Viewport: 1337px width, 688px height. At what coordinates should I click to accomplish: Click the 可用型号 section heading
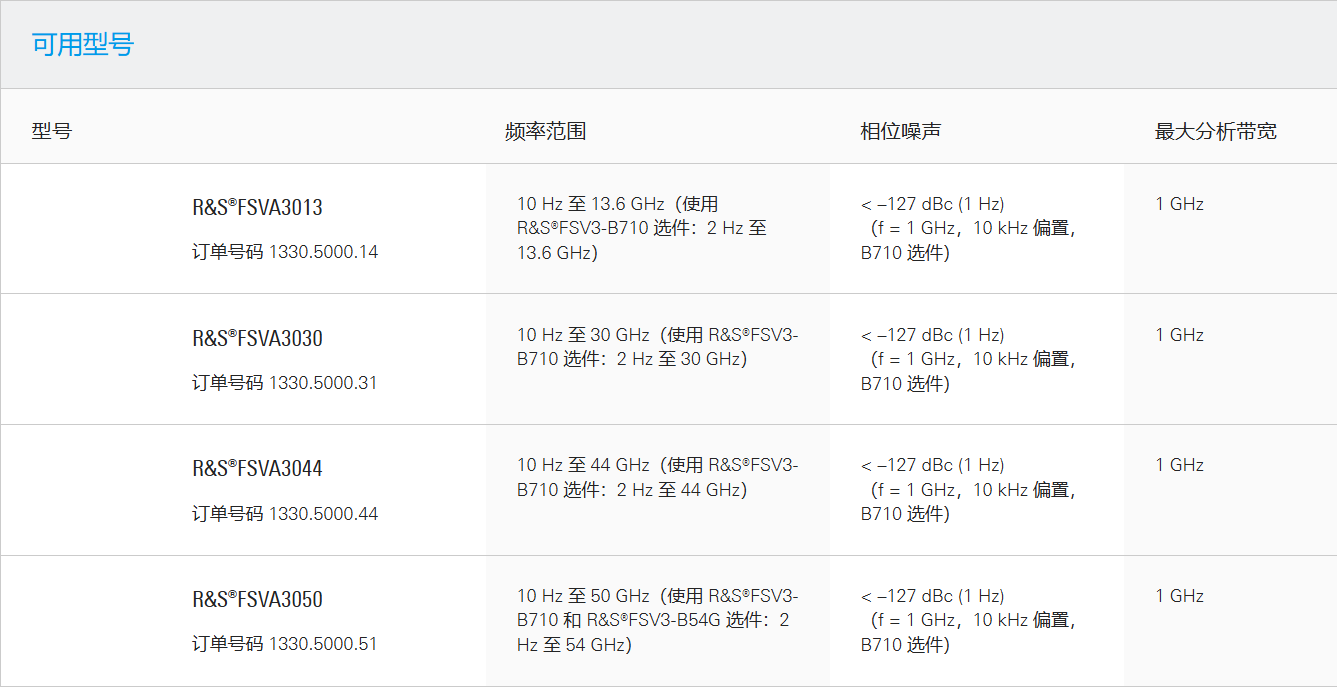(x=83, y=45)
